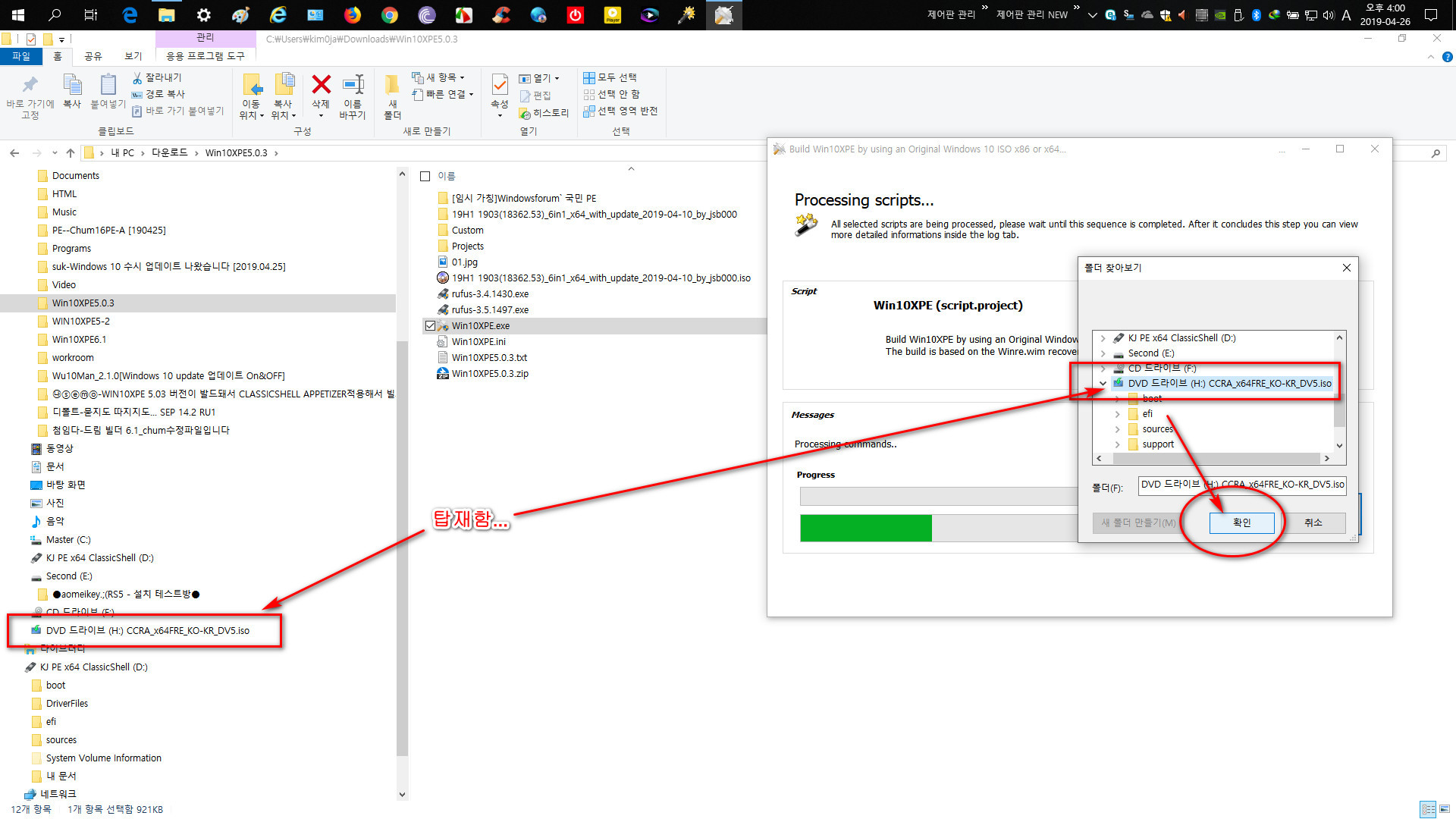Expand the support folder in dialog
The width and height of the screenshot is (1456, 819).
[x=1117, y=444]
